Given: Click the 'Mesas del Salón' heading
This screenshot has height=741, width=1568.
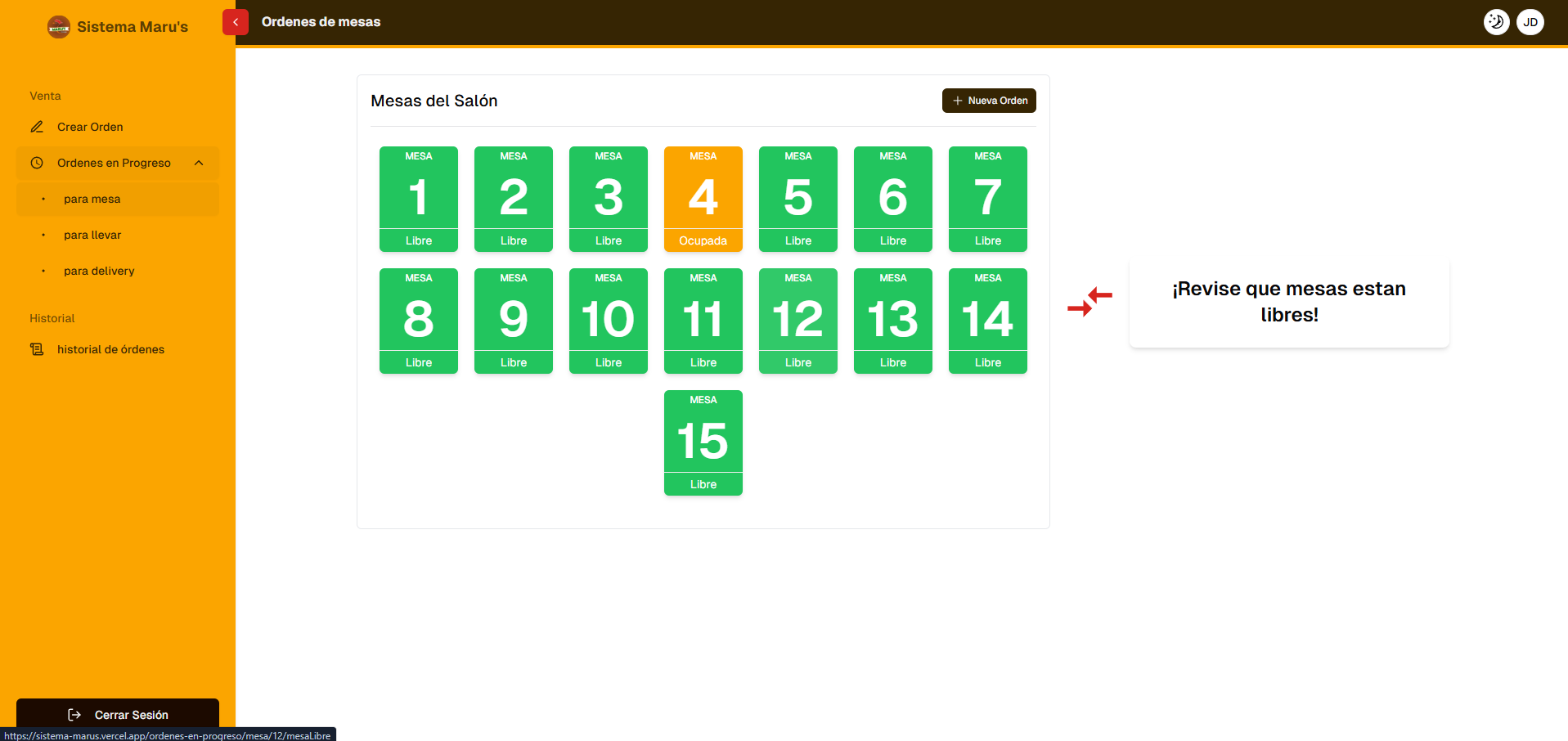Looking at the screenshot, I should click(x=434, y=101).
